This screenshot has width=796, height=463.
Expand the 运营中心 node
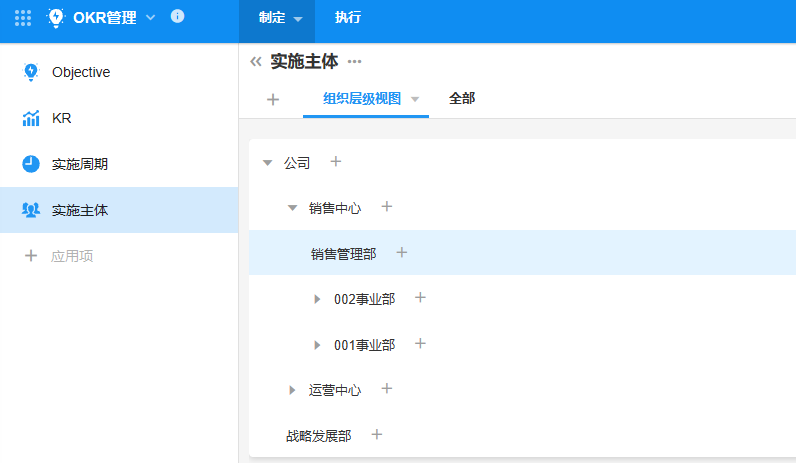click(292, 390)
